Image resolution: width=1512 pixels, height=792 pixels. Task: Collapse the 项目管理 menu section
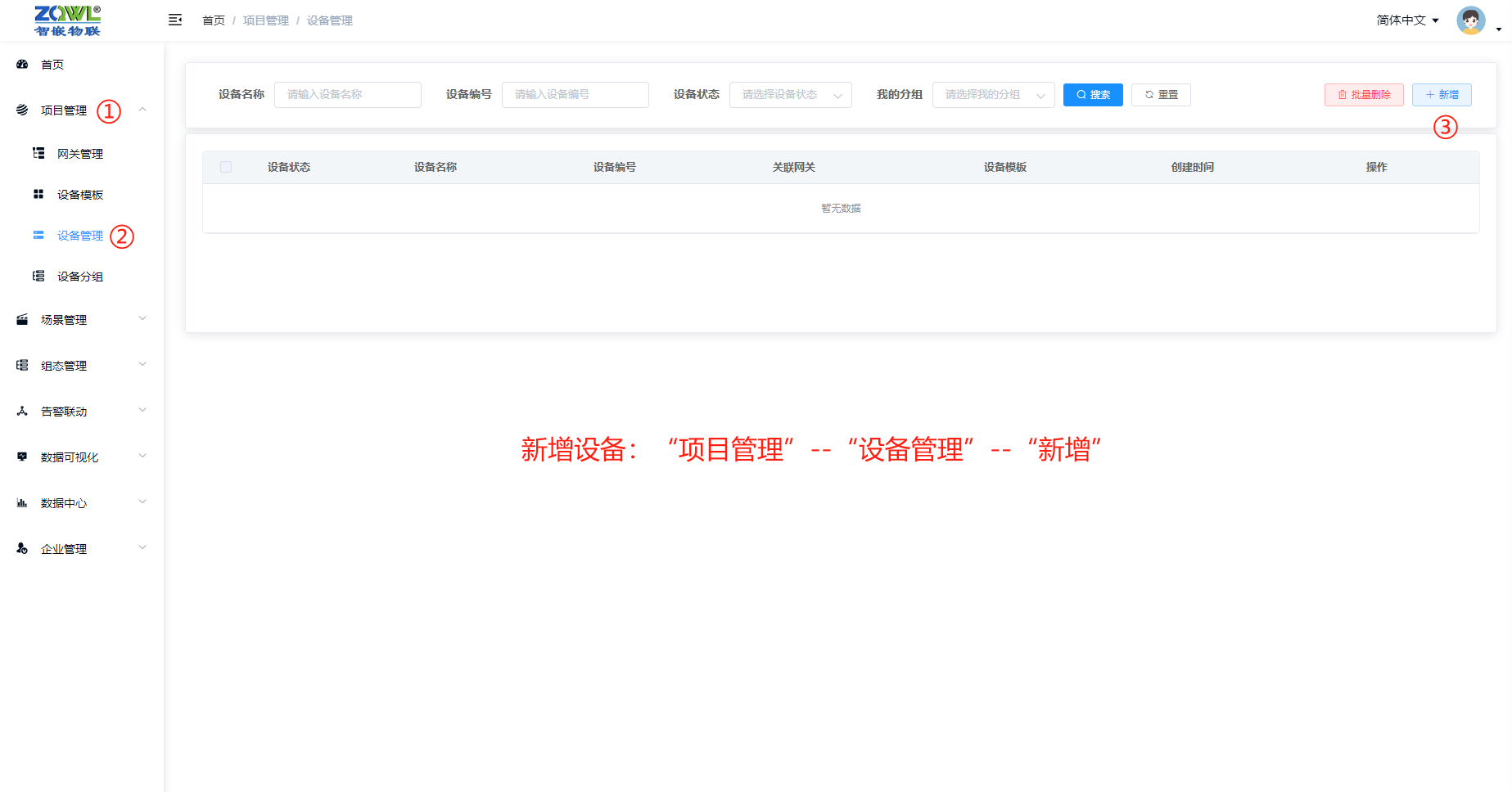(x=142, y=110)
